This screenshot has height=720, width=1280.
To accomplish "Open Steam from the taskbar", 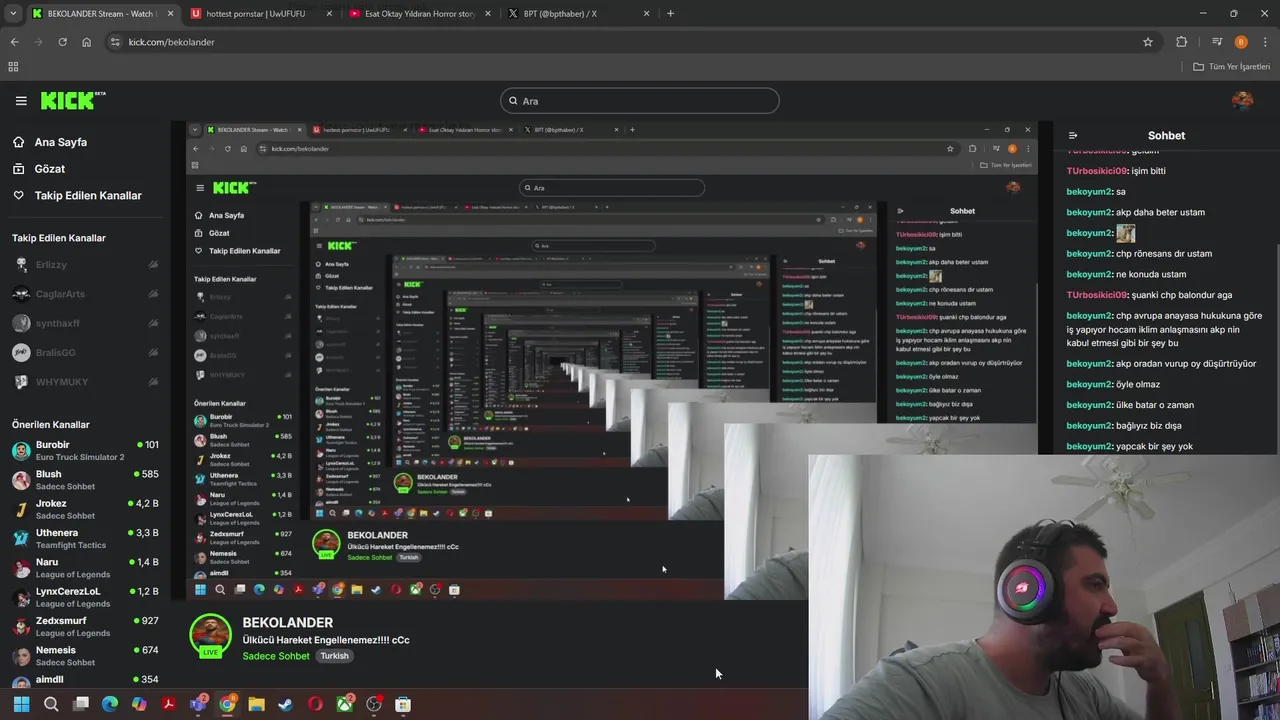I will pos(285,704).
